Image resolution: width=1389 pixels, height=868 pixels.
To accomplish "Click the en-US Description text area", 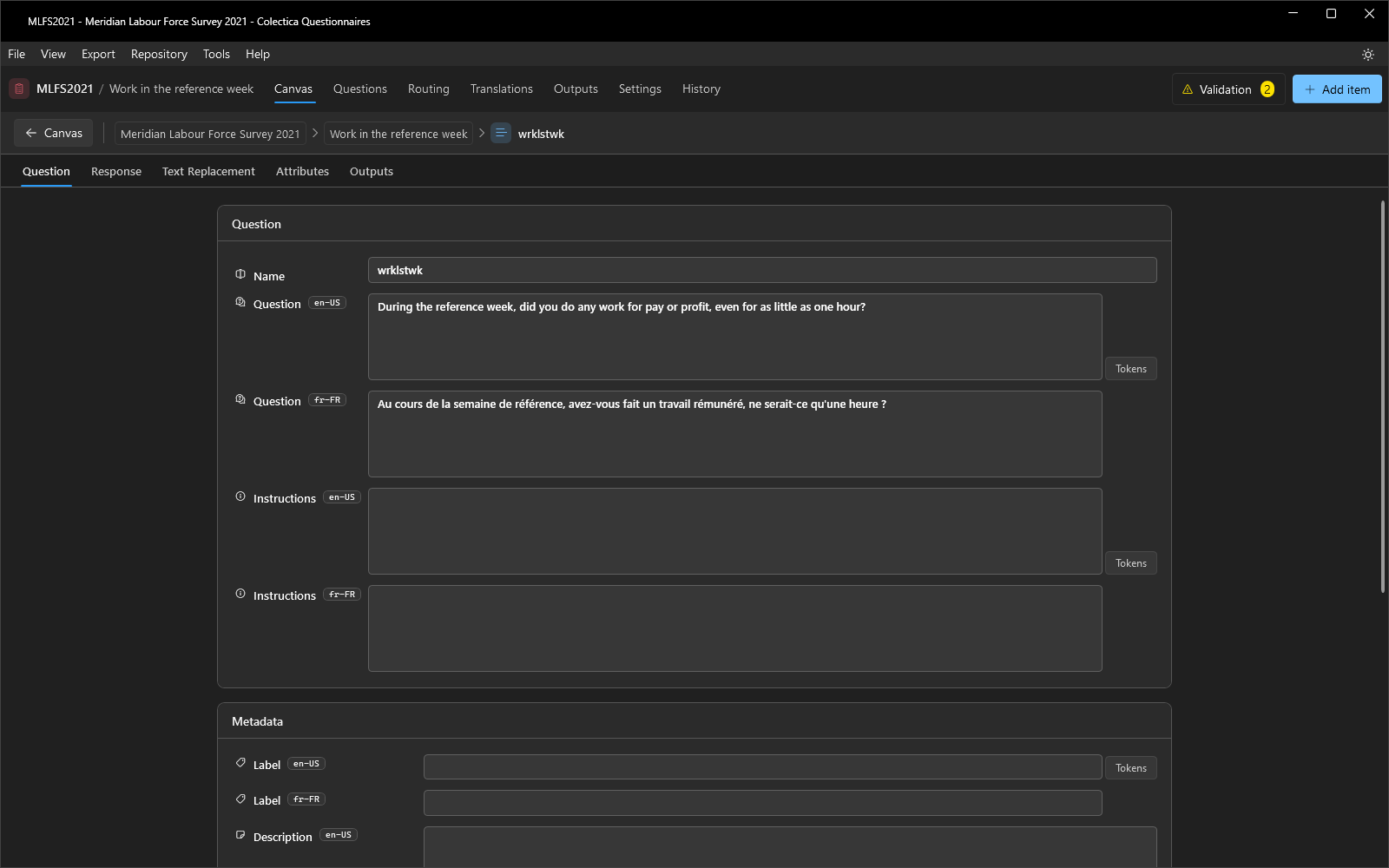I will tap(790, 846).
